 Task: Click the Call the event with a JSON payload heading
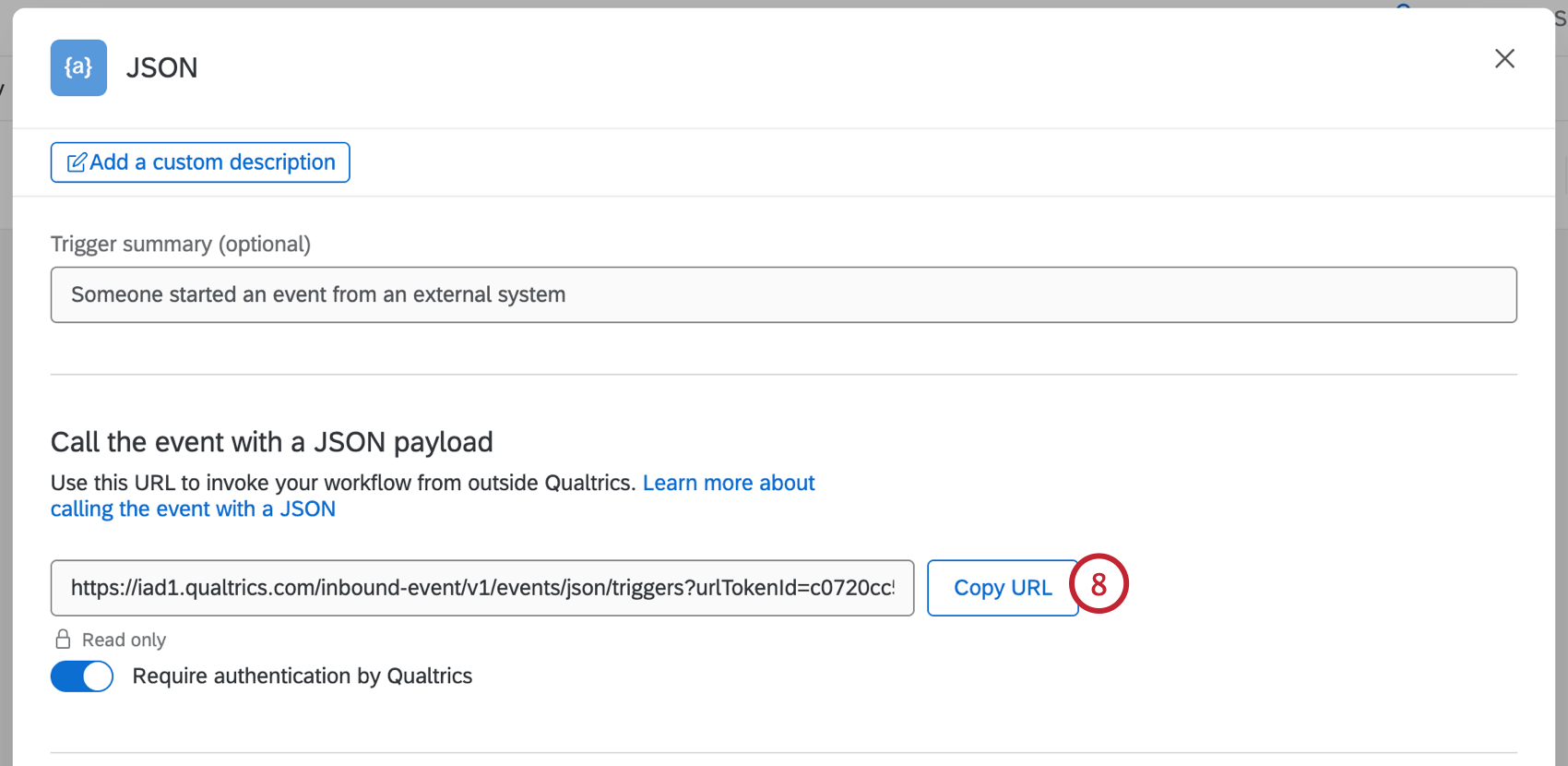click(271, 442)
